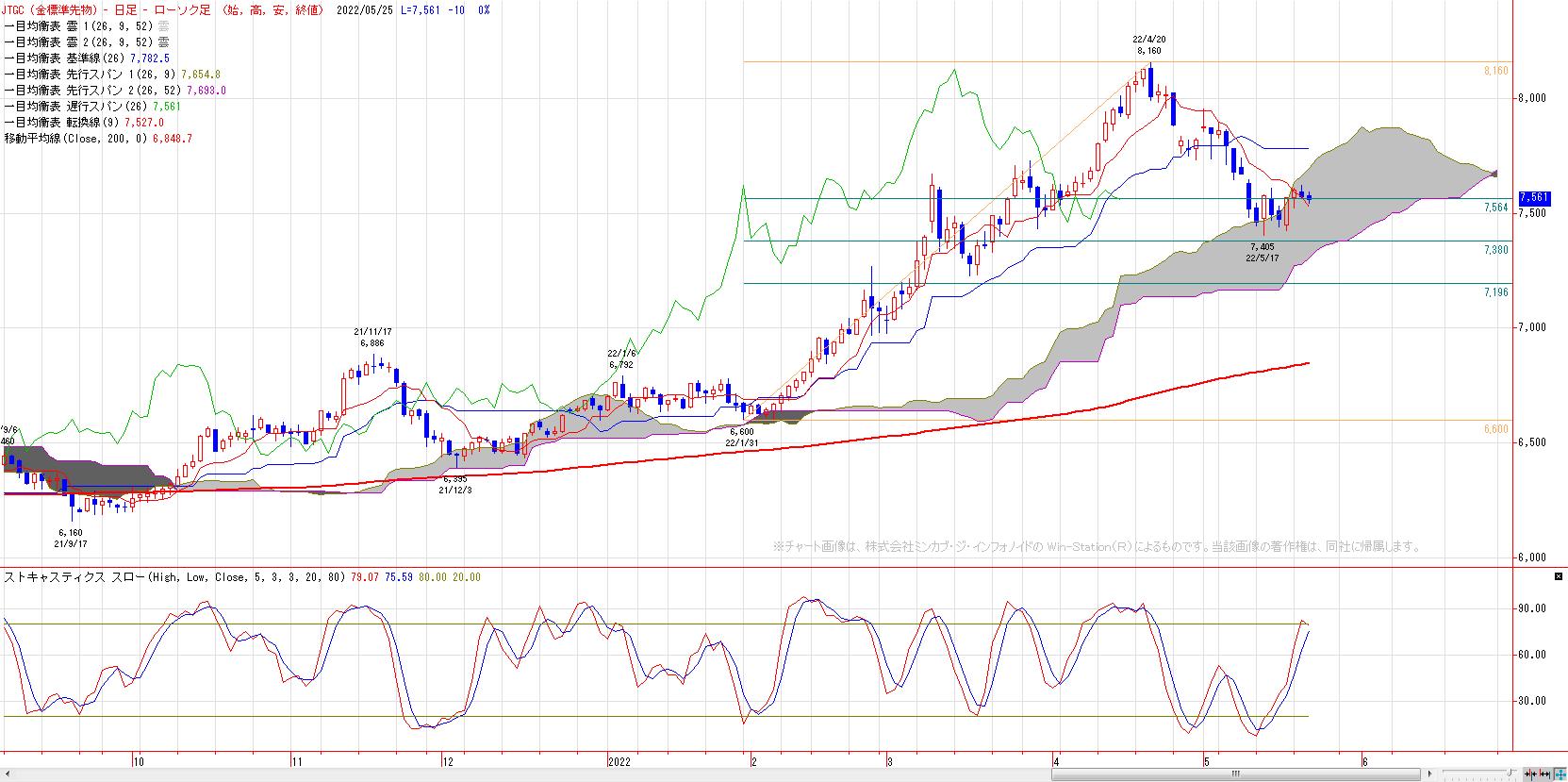The height and width of the screenshot is (782, 1568).
Task: Select the 転換線(9) legend row
Action: click(84, 123)
